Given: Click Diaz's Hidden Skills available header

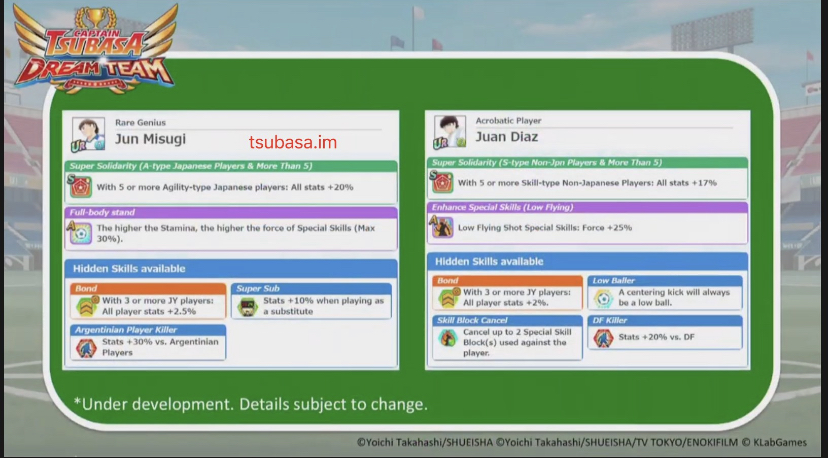Looking at the screenshot, I should pyautogui.click(x=587, y=261).
